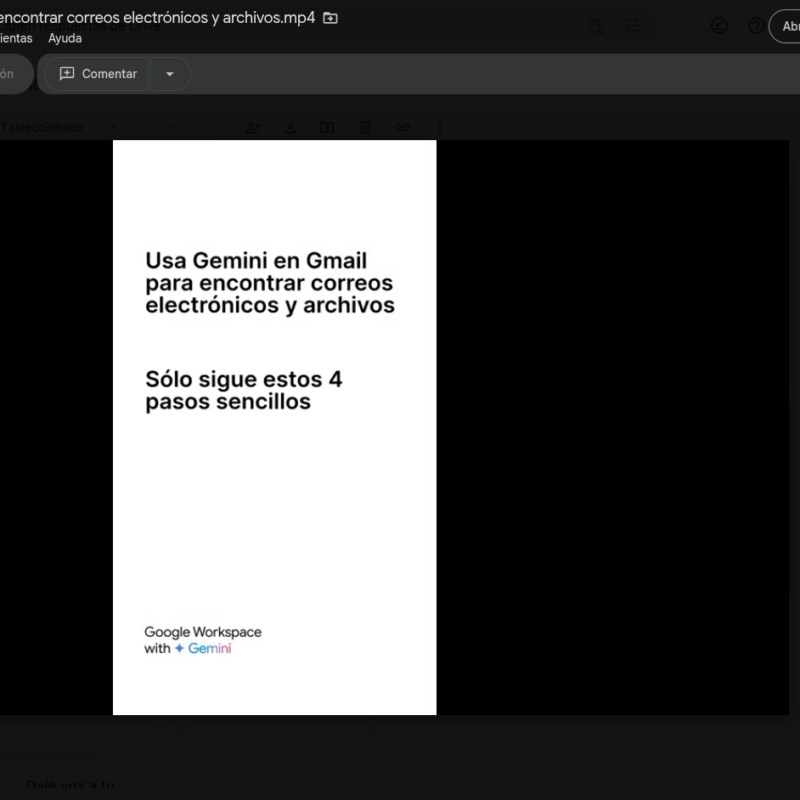Click the Comentar button
800x800 pixels.
(97, 74)
